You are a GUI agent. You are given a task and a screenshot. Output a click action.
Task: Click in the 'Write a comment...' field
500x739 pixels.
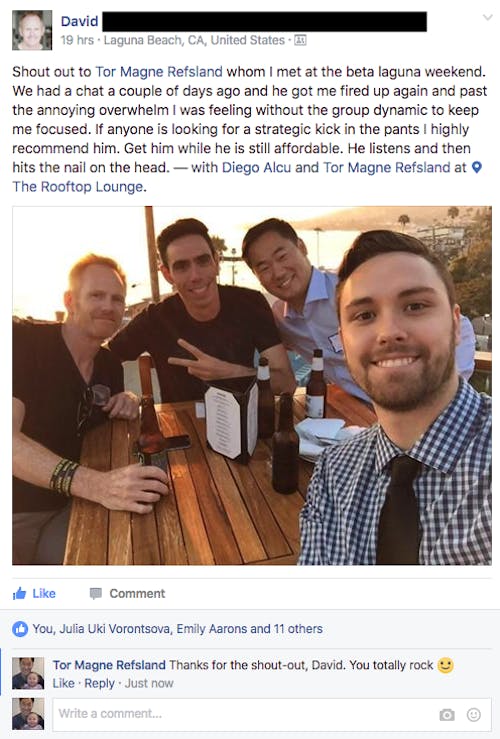click(x=272, y=714)
